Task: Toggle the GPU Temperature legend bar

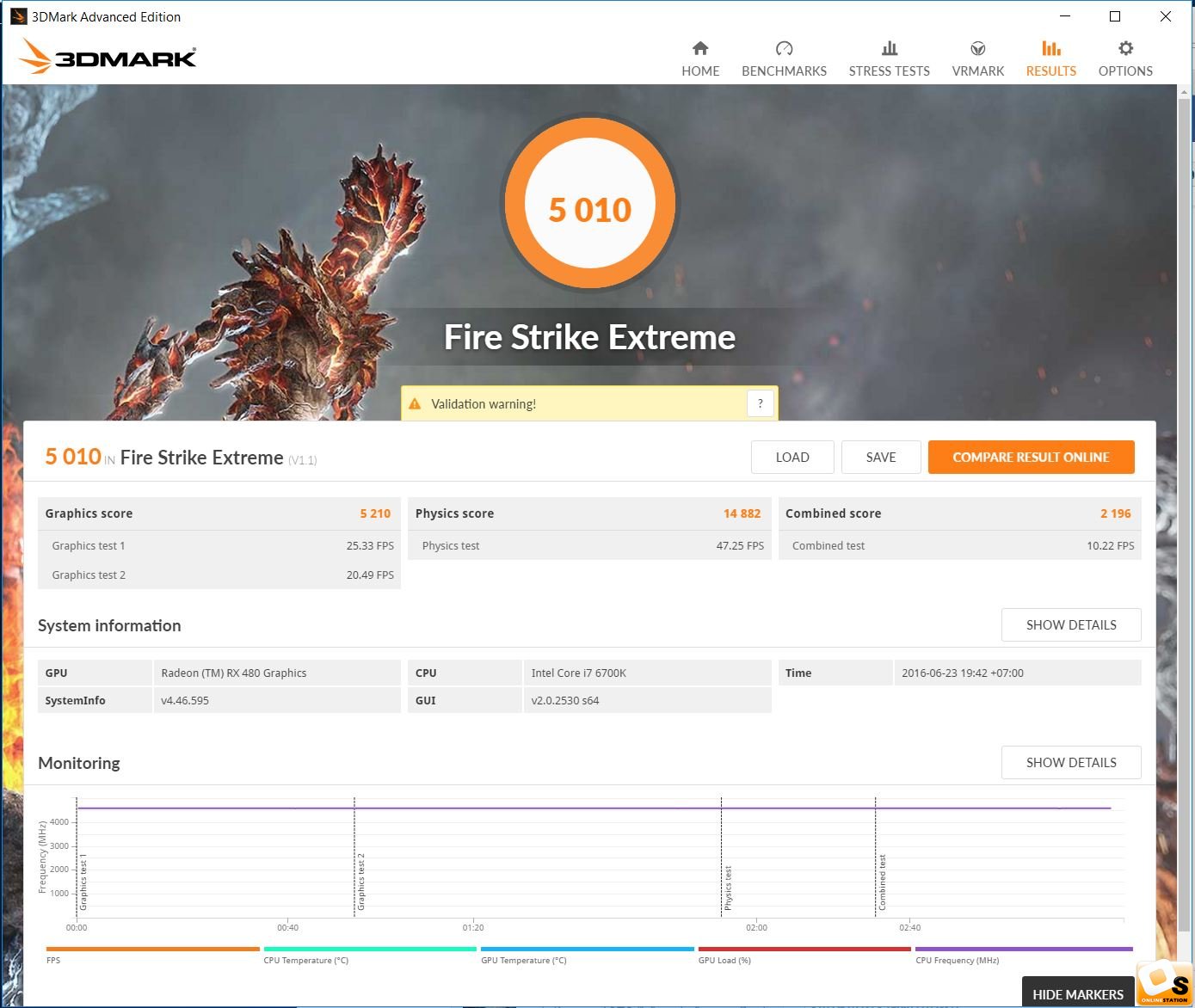Action: pyautogui.click(x=588, y=950)
